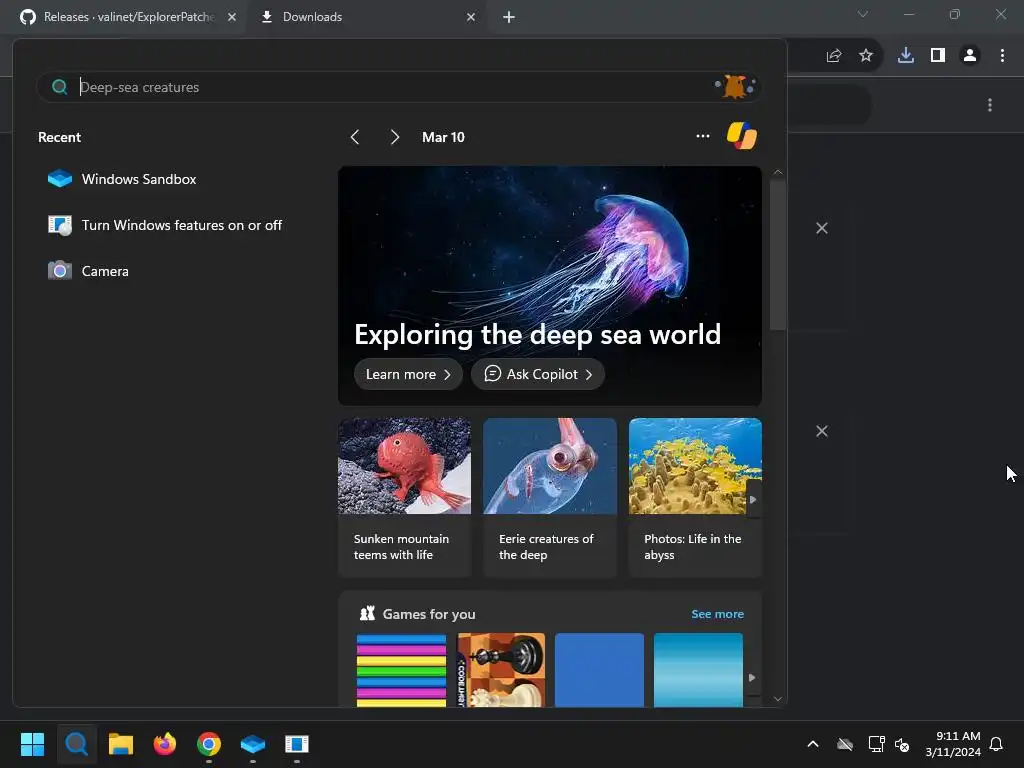Go to next day with right chevron
Screen dimensions: 1024x768
[x=394, y=137]
